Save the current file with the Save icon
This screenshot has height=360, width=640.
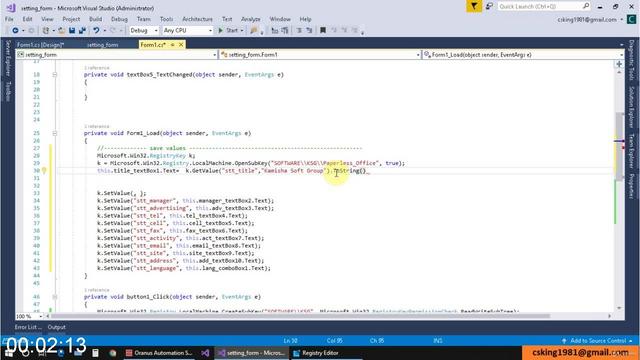[72, 31]
